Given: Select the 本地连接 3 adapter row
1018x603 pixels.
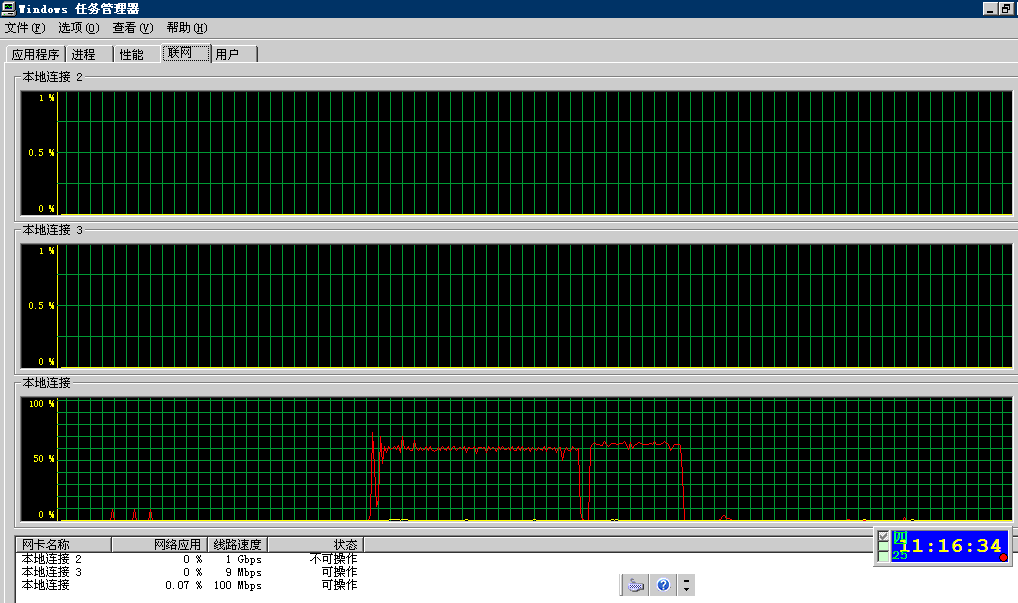Looking at the screenshot, I should [x=189, y=572].
